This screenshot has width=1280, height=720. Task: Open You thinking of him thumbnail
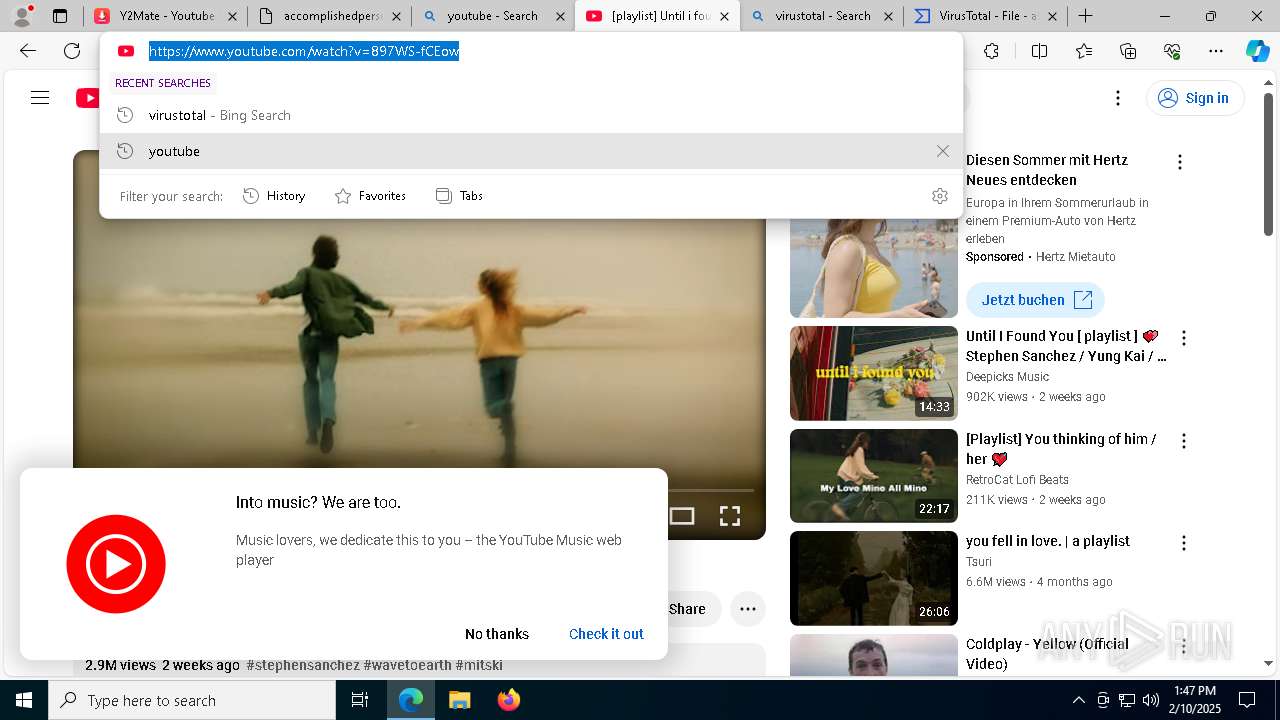point(873,476)
